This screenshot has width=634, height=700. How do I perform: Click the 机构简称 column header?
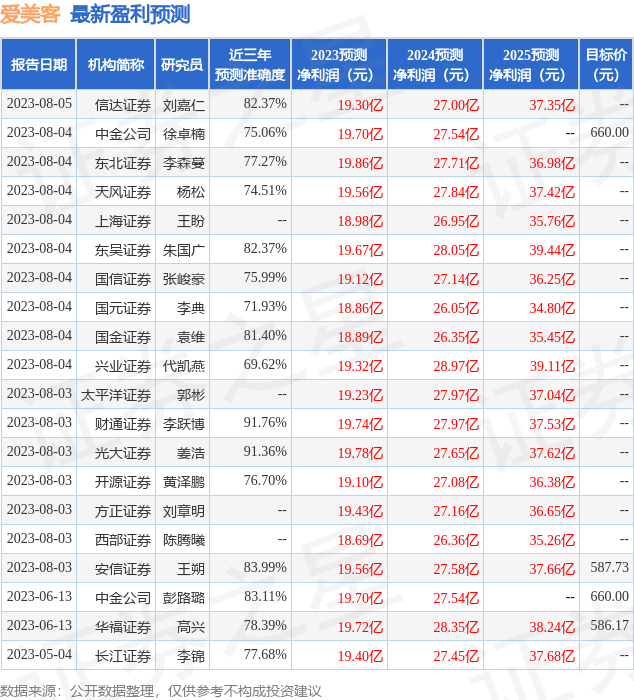point(116,64)
